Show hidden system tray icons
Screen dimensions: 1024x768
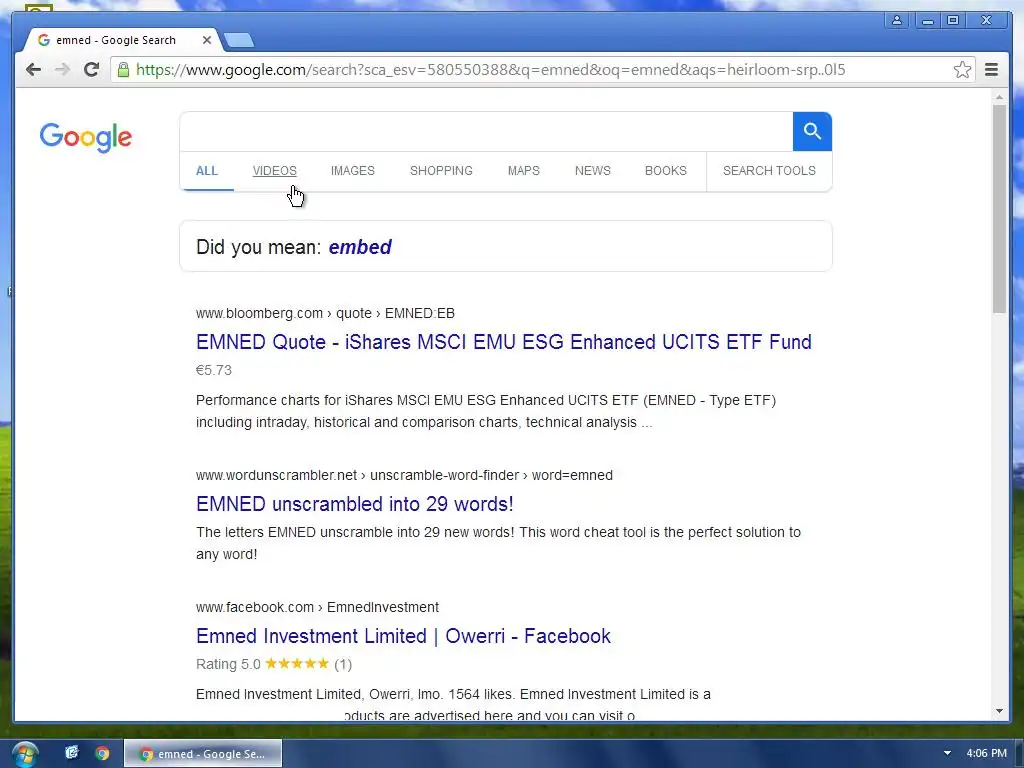click(947, 753)
